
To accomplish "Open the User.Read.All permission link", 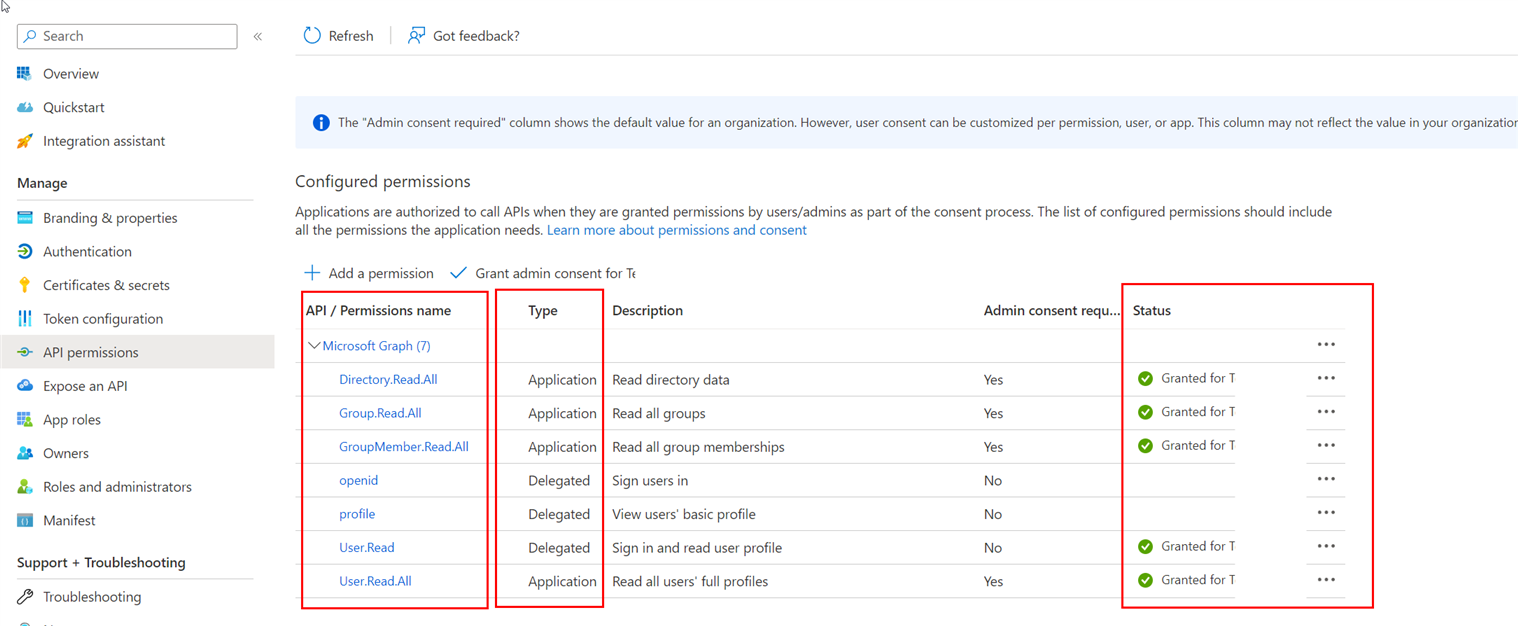I will pyautogui.click(x=375, y=581).
